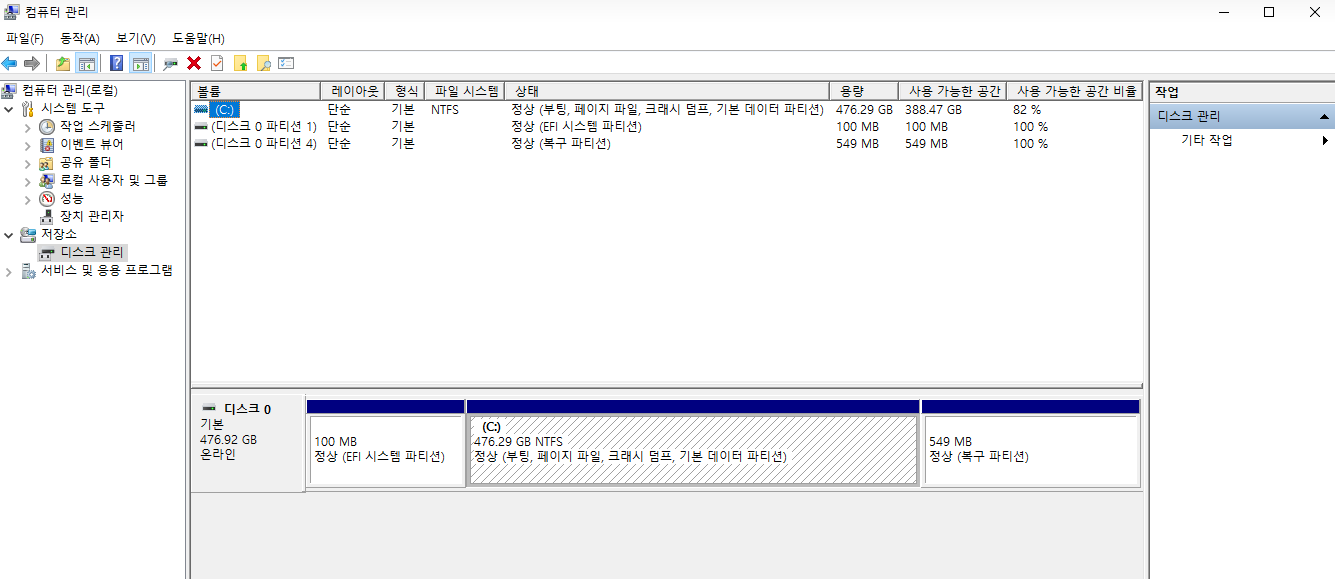Select the (C:) 476.29 GB NTFS partition block
This screenshot has height=579, width=1335.
tap(693, 450)
